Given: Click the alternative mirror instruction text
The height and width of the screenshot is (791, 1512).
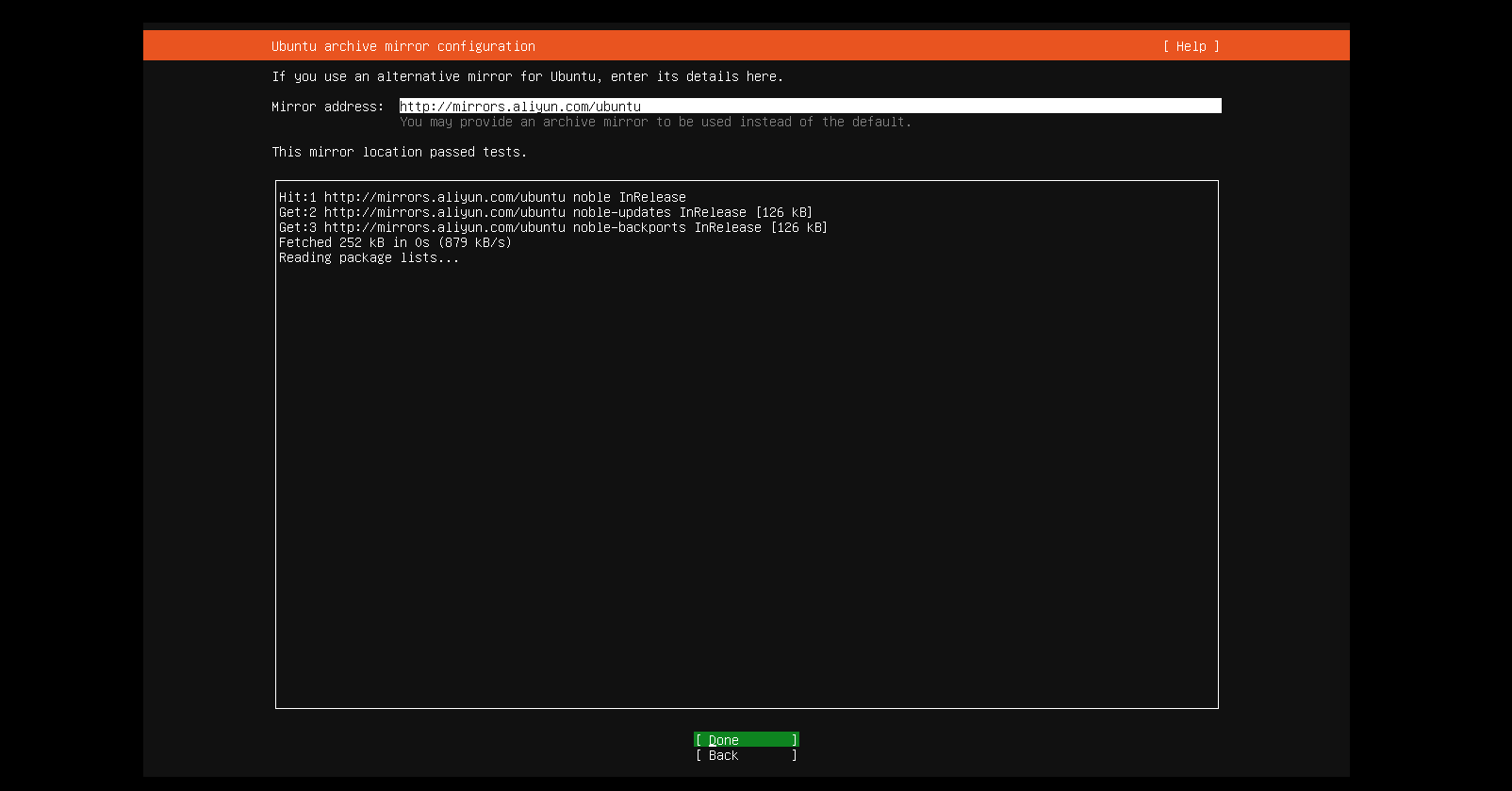Looking at the screenshot, I should [527, 76].
